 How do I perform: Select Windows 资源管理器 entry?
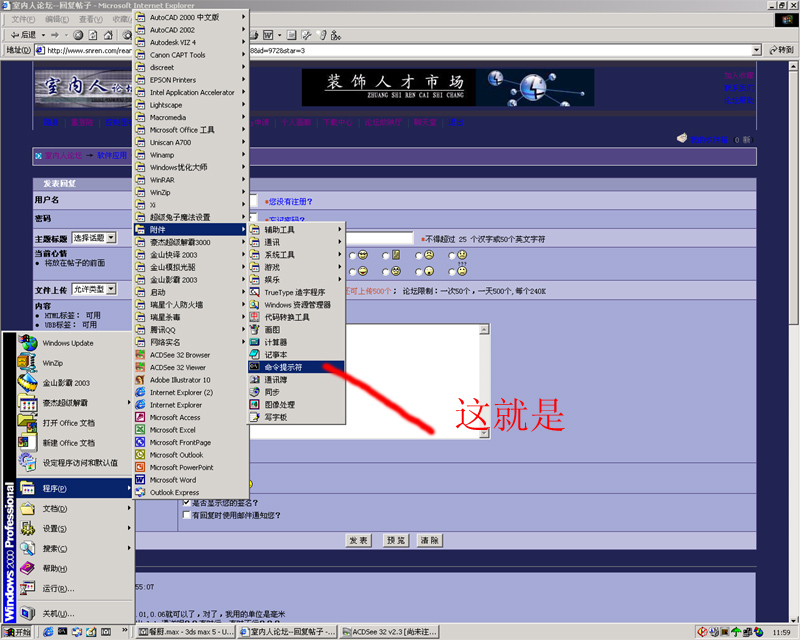click(x=296, y=305)
